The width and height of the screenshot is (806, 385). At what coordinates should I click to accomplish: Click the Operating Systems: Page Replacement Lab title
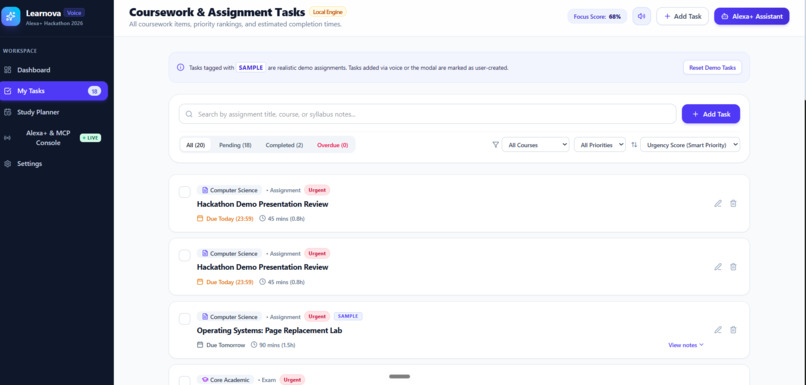click(x=269, y=331)
